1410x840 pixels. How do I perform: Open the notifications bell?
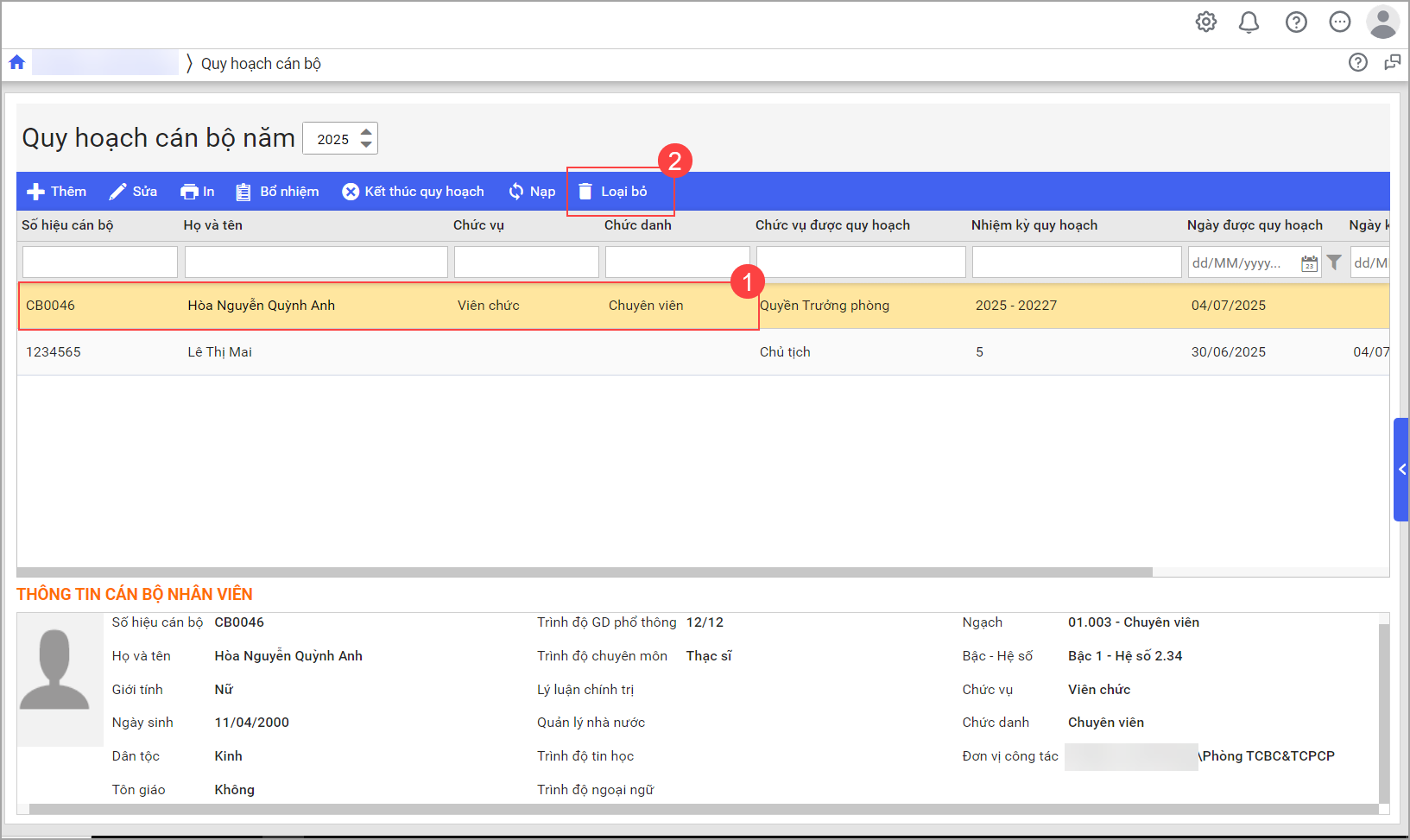(x=1249, y=22)
